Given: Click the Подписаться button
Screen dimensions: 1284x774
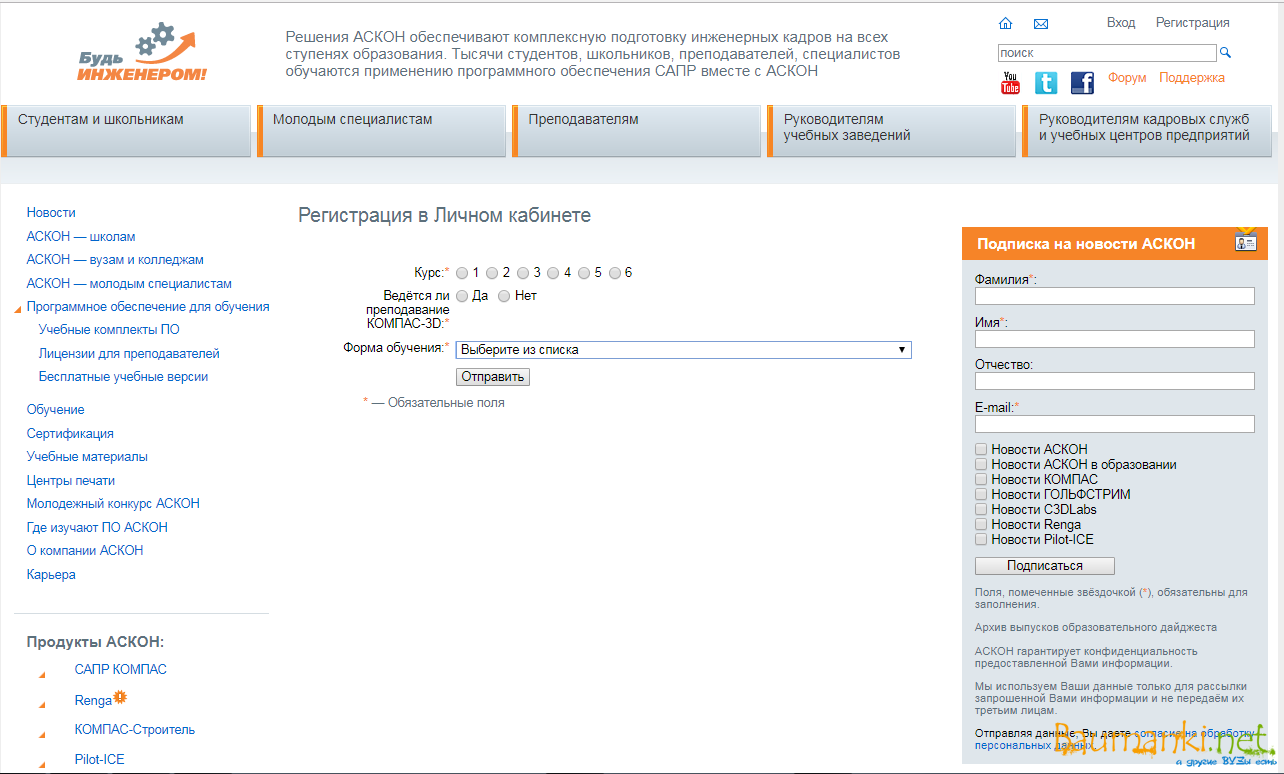Looking at the screenshot, I should (1045, 566).
